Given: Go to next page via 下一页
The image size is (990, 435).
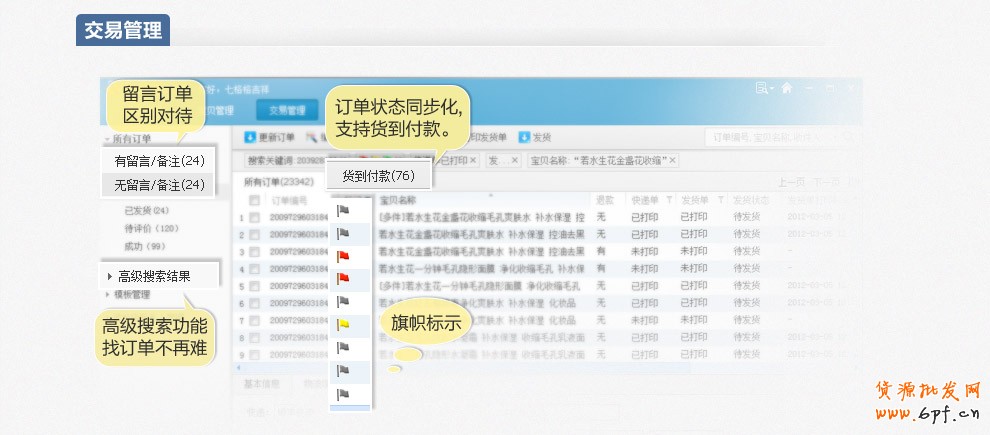Looking at the screenshot, I should click(x=826, y=182).
